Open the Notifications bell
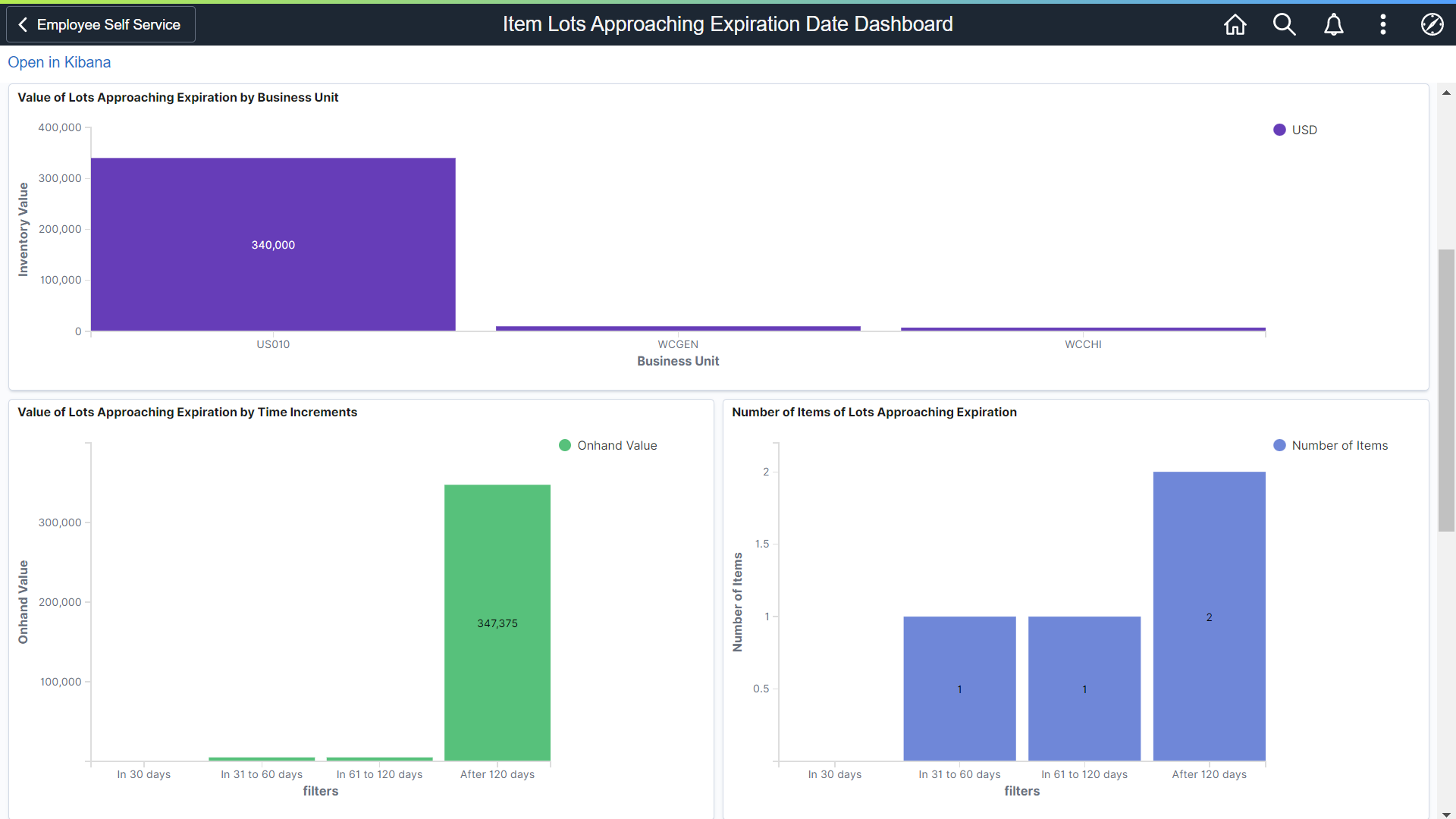The image size is (1456, 819). coord(1333,24)
